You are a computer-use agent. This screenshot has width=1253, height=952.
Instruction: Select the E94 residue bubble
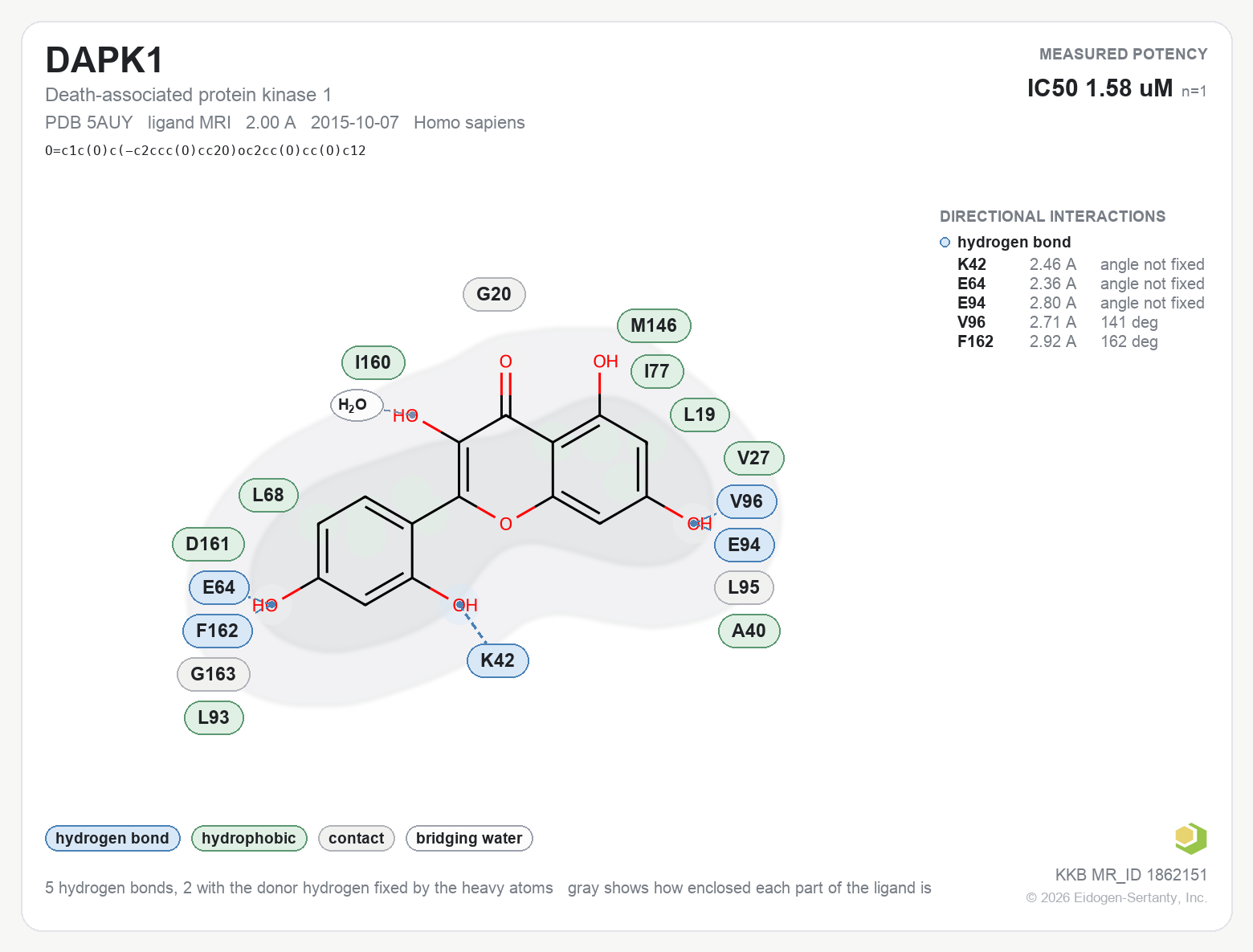745,545
